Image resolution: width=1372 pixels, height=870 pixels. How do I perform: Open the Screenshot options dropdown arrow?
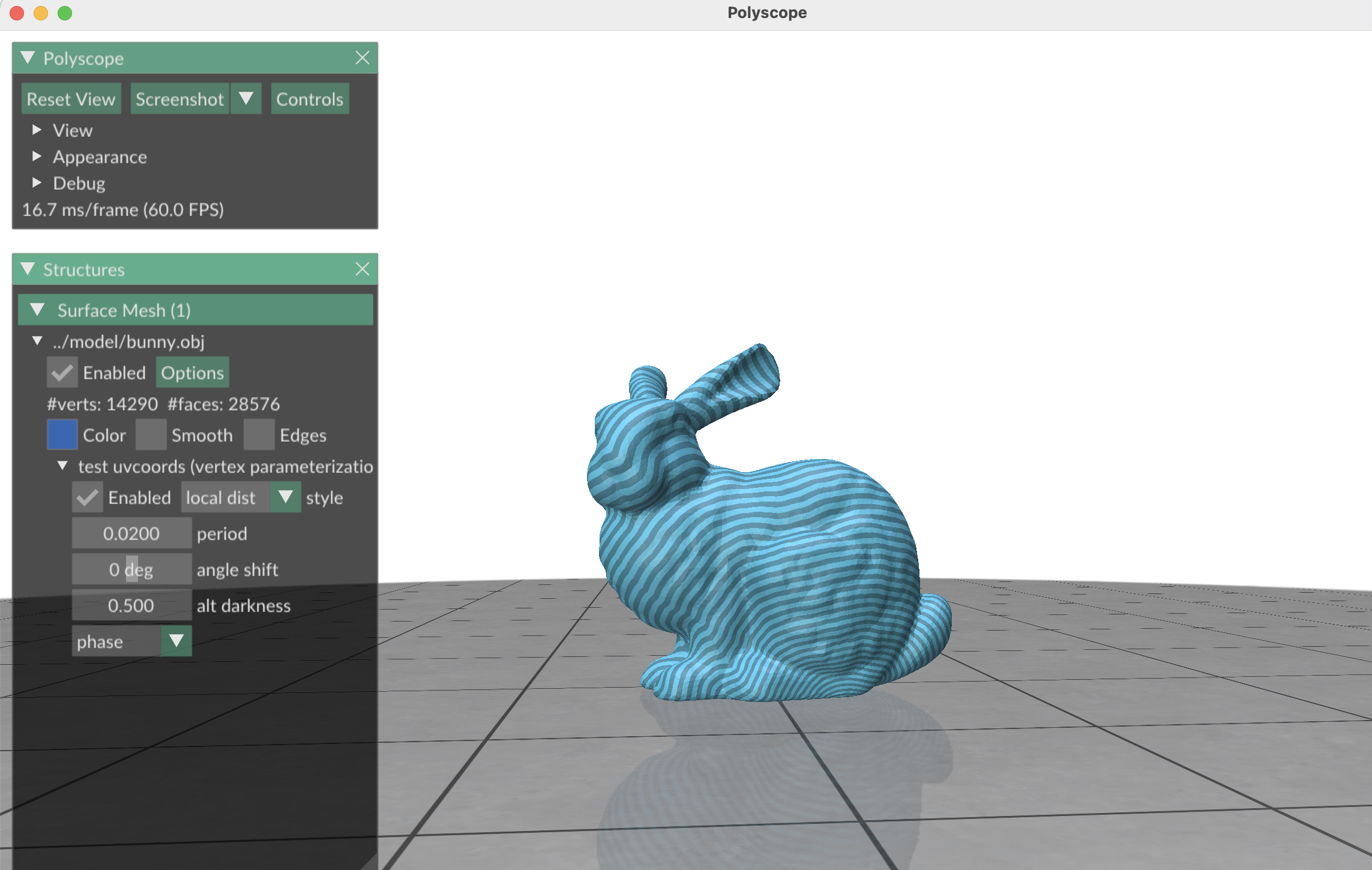(x=246, y=99)
